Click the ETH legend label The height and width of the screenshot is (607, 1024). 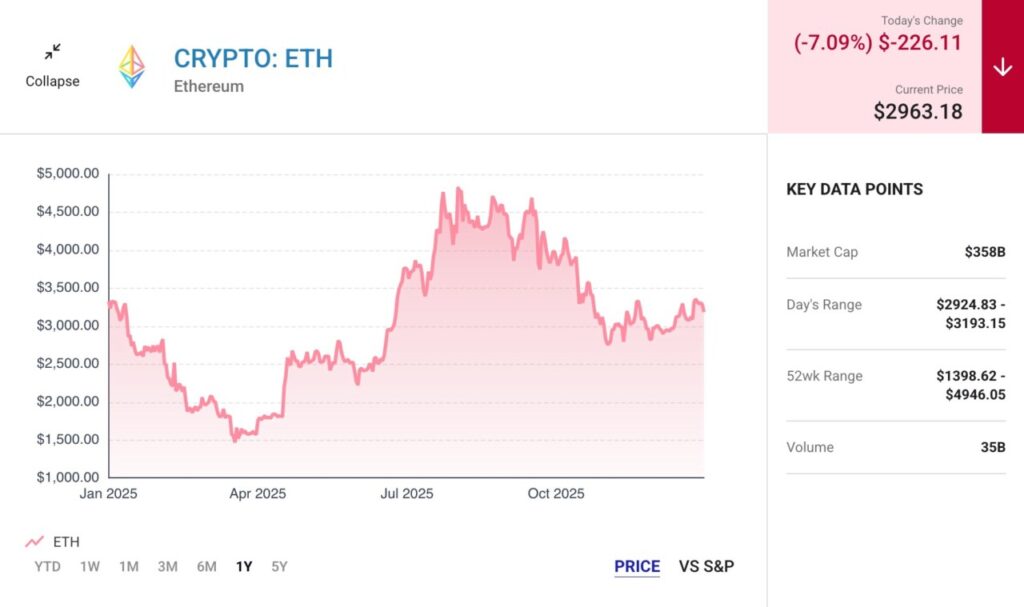[x=66, y=542]
